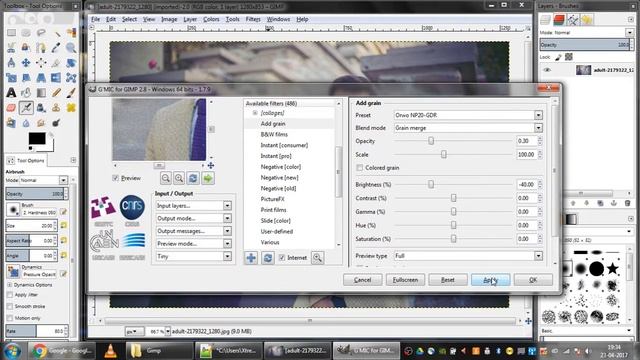Select the Clone stamp tool
The image size is (640, 360).
pyautogui.click(x=56, y=108)
